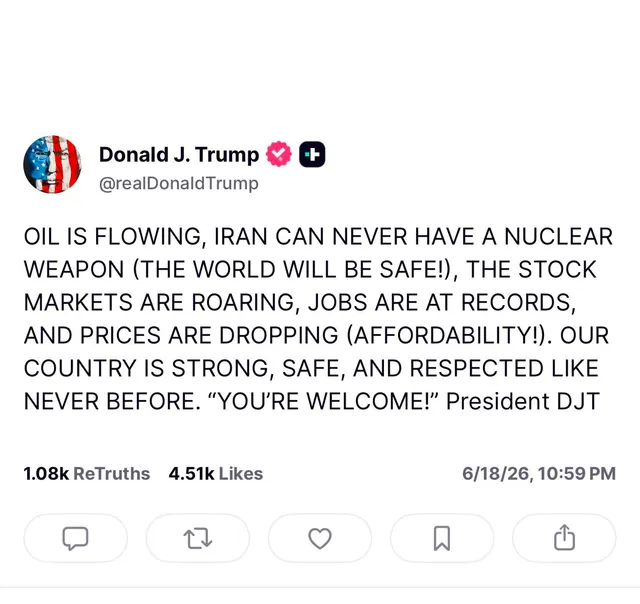ReTruth this post using the arrows icon
This screenshot has width=640, height=604.
(198, 538)
